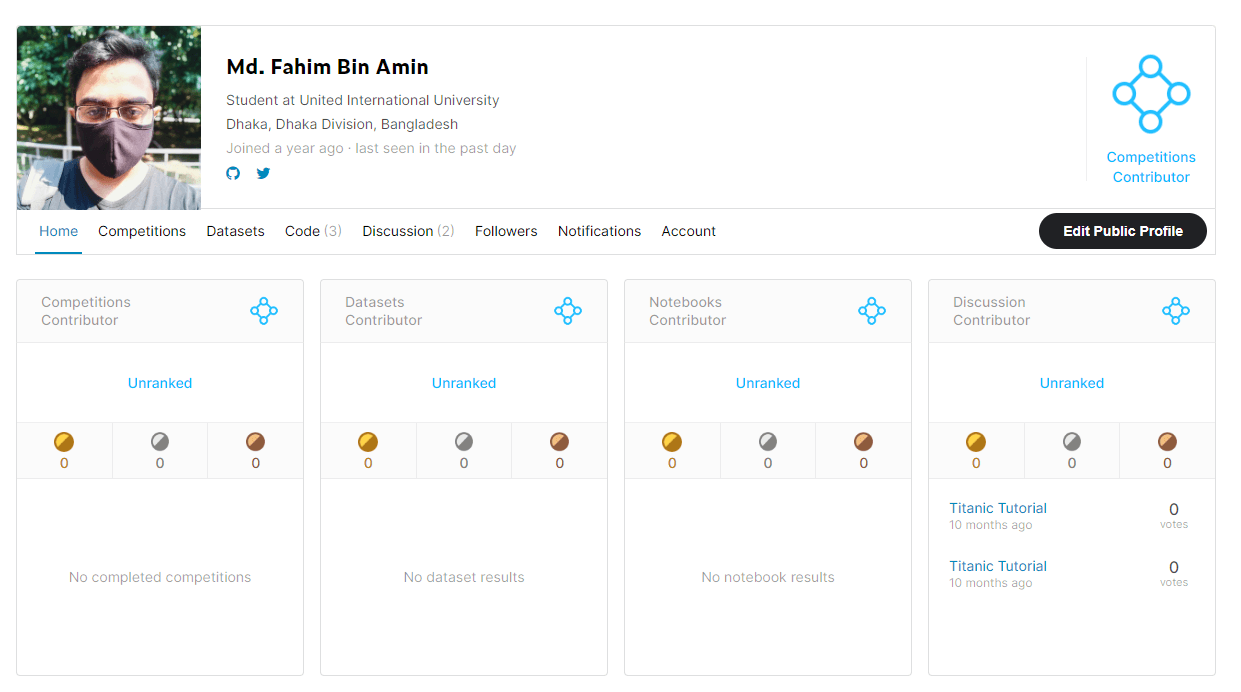Click the No notebook results text
The image size is (1241, 692).
[x=768, y=577]
